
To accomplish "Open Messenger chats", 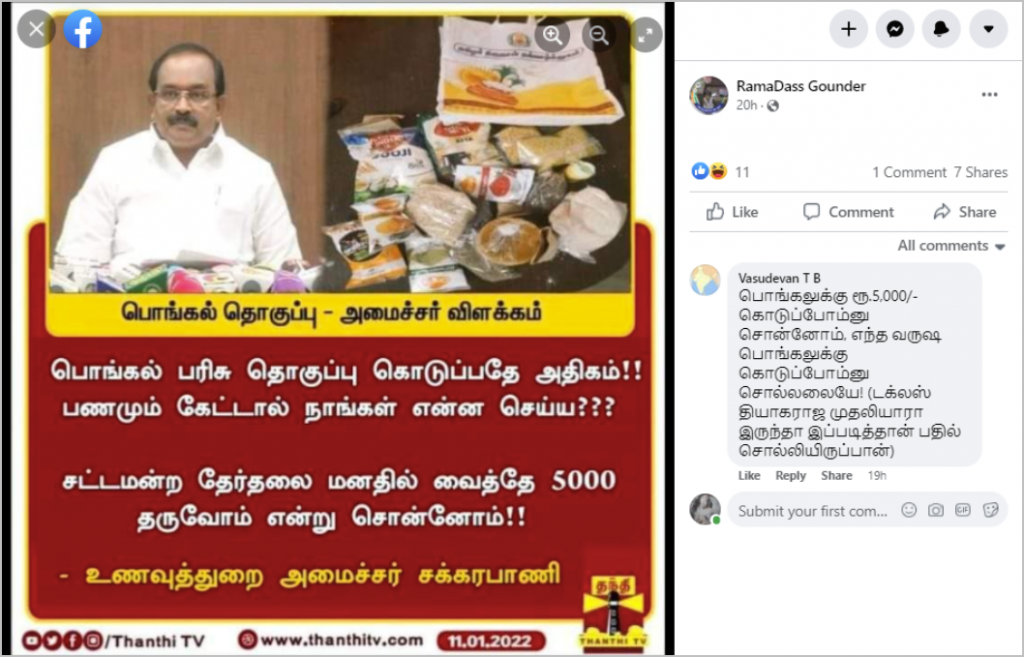I will 895,29.
